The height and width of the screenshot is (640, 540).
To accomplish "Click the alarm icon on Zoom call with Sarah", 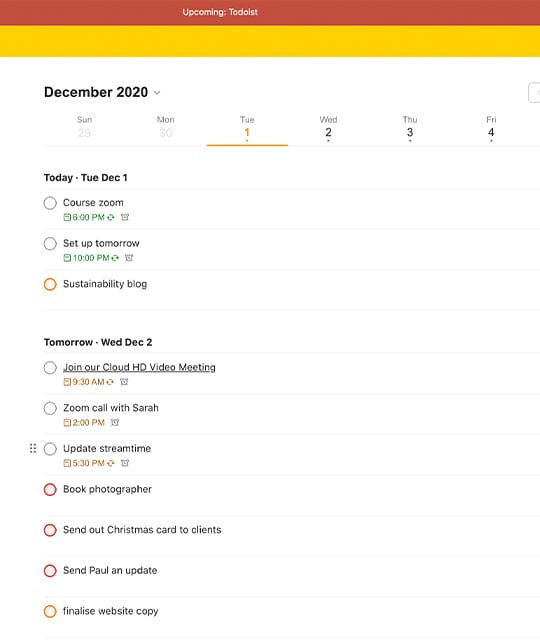I will click(x=115, y=422).
